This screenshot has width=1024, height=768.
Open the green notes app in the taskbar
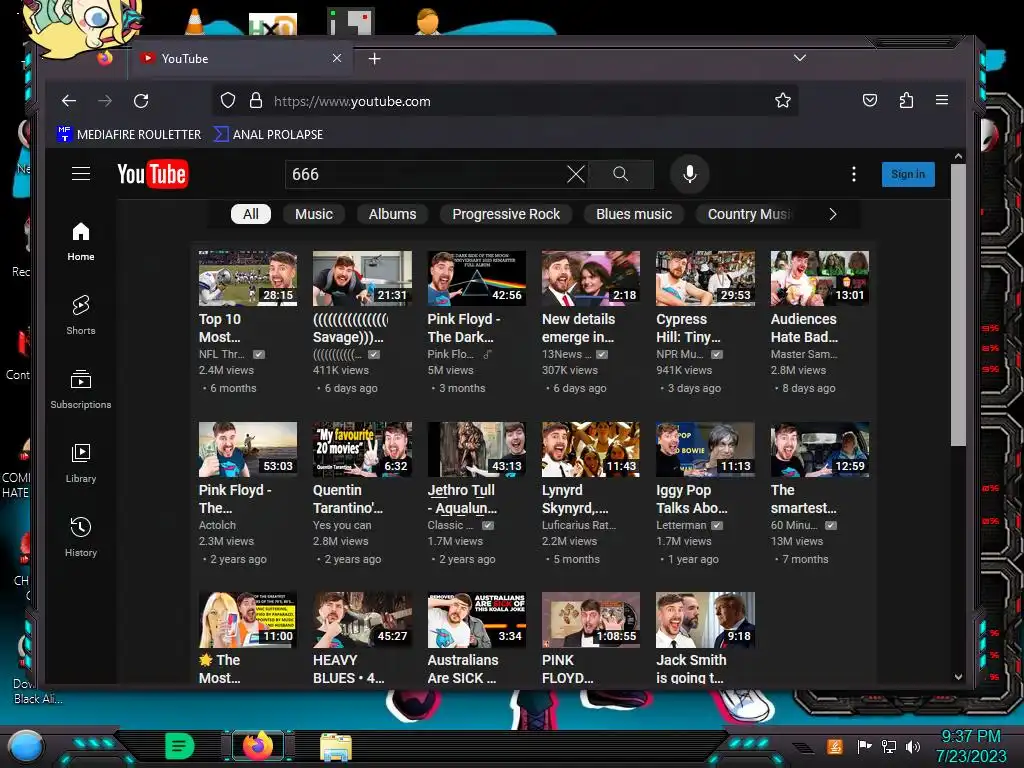pyautogui.click(x=180, y=746)
